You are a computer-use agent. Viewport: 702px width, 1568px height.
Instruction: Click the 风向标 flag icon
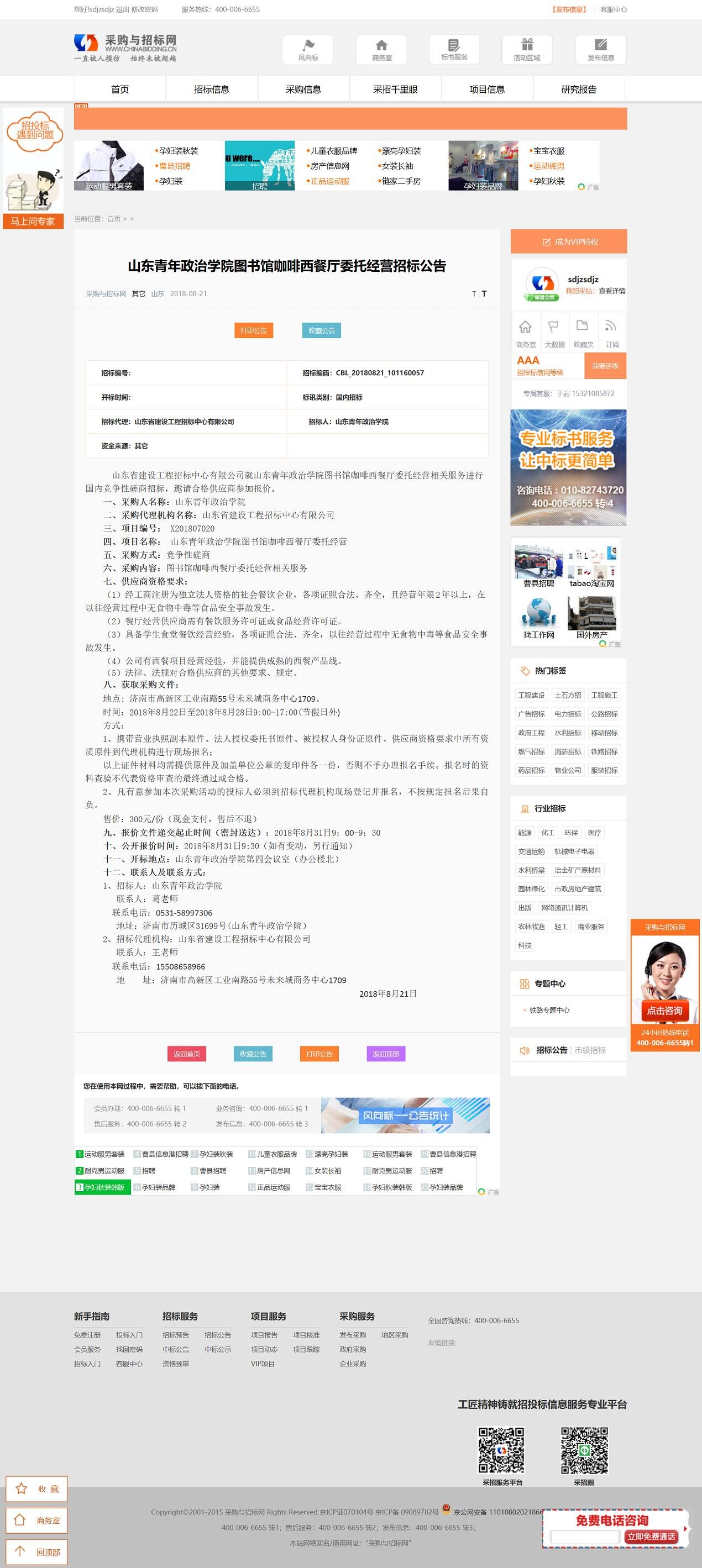coord(308,46)
